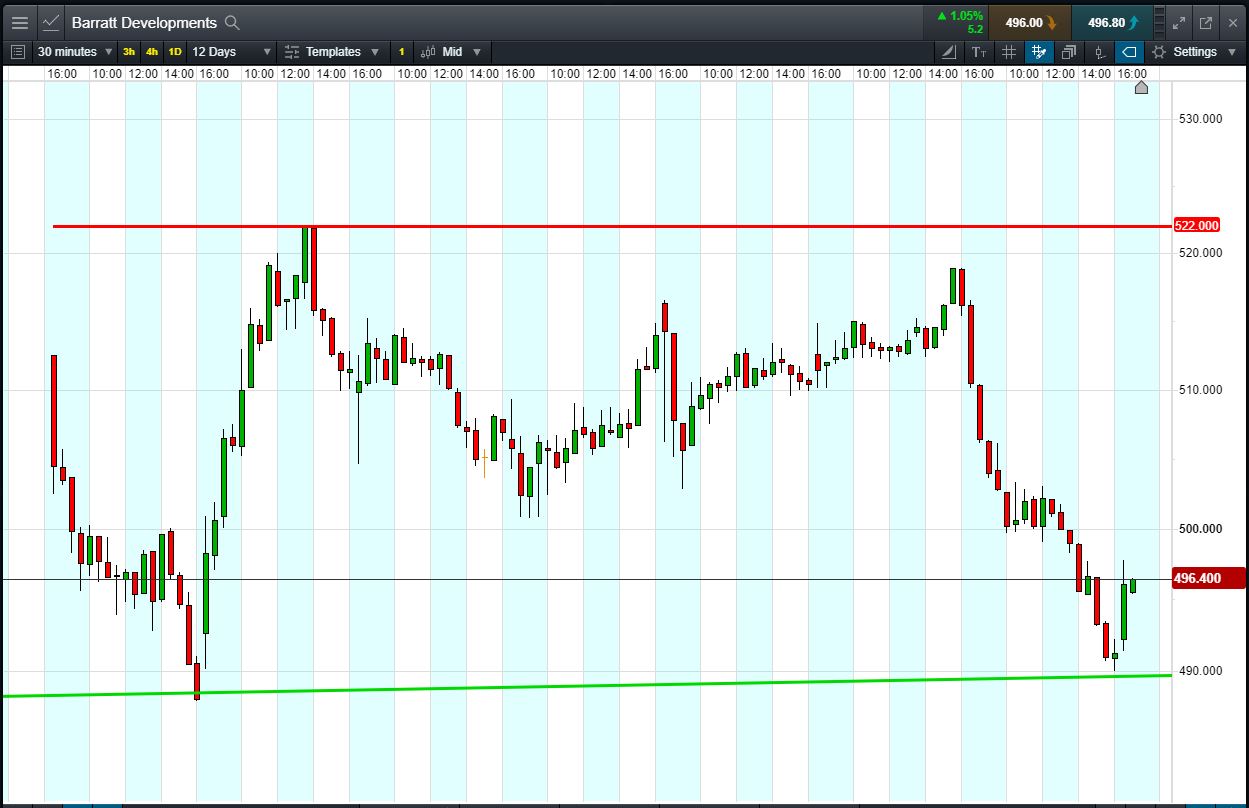Click the line chart icon beside the title
Screen dimensions: 1249x808
click(51, 22)
